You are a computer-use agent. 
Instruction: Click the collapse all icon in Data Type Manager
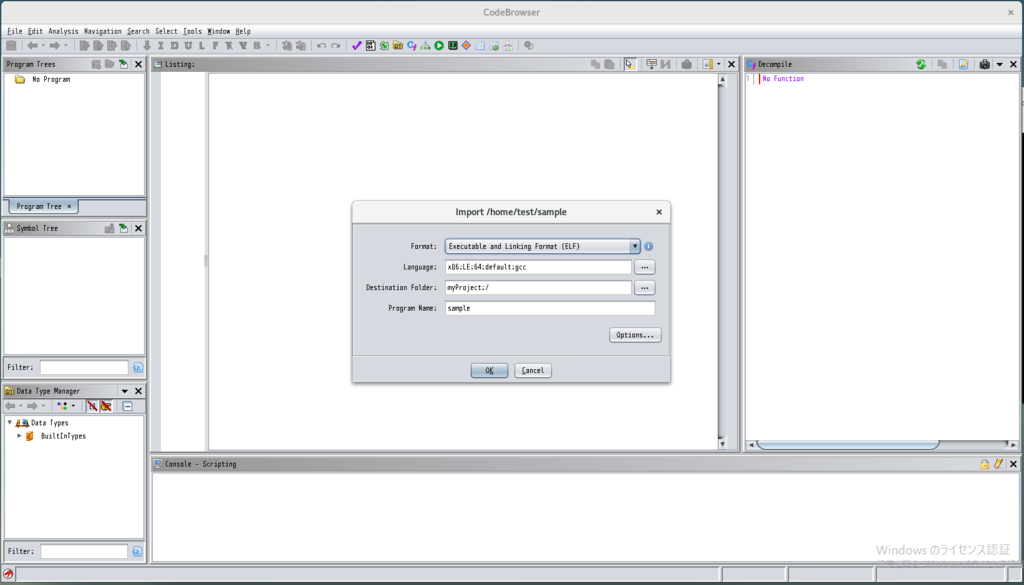click(x=127, y=406)
